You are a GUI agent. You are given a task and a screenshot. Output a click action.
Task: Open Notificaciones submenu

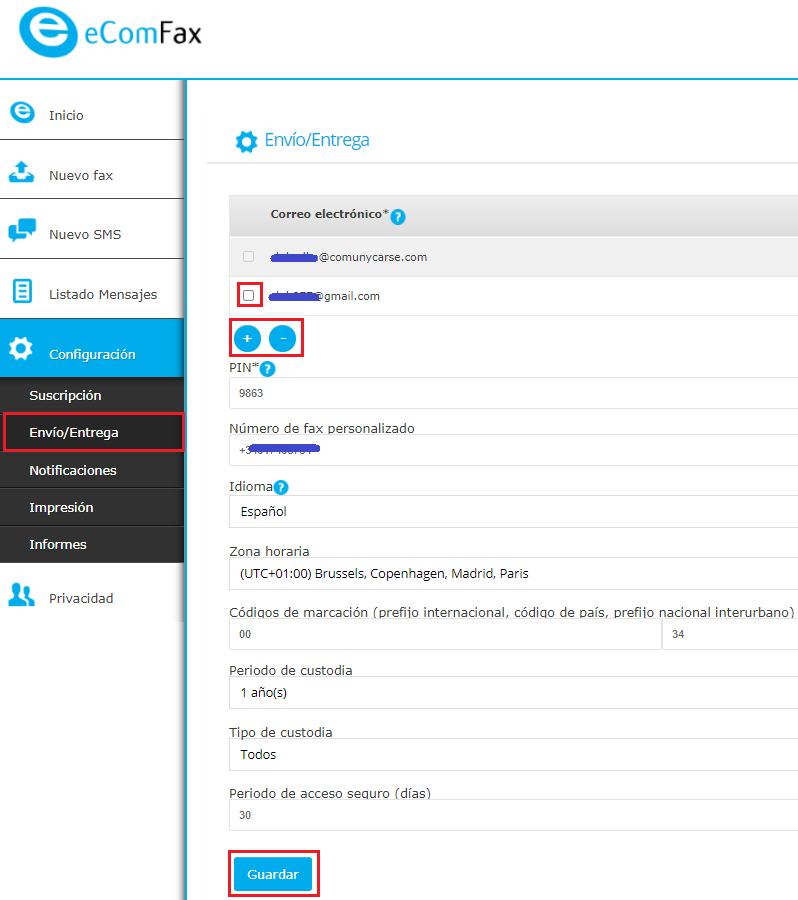click(92, 470)
